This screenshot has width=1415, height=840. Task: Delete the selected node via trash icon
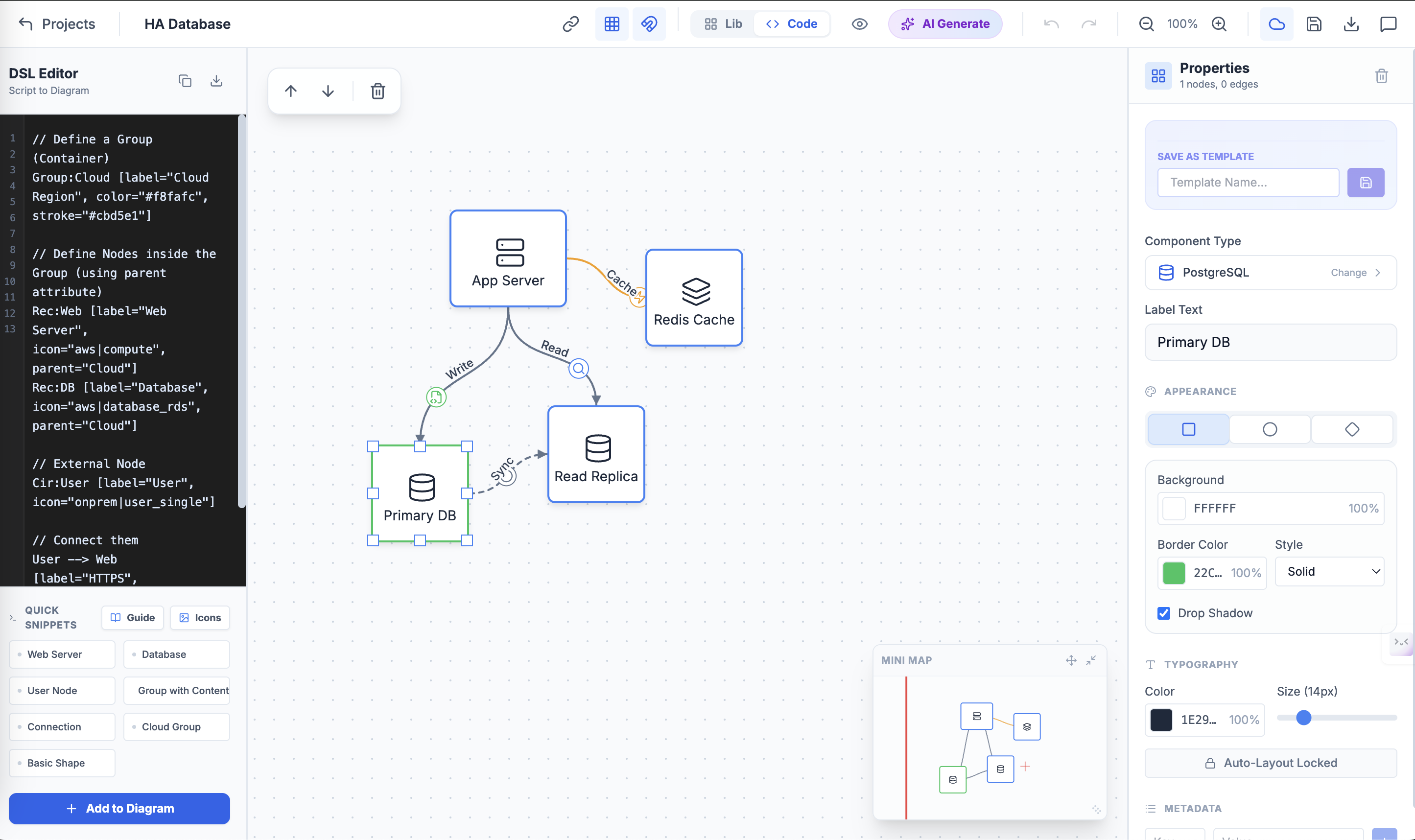coord(378,91)
